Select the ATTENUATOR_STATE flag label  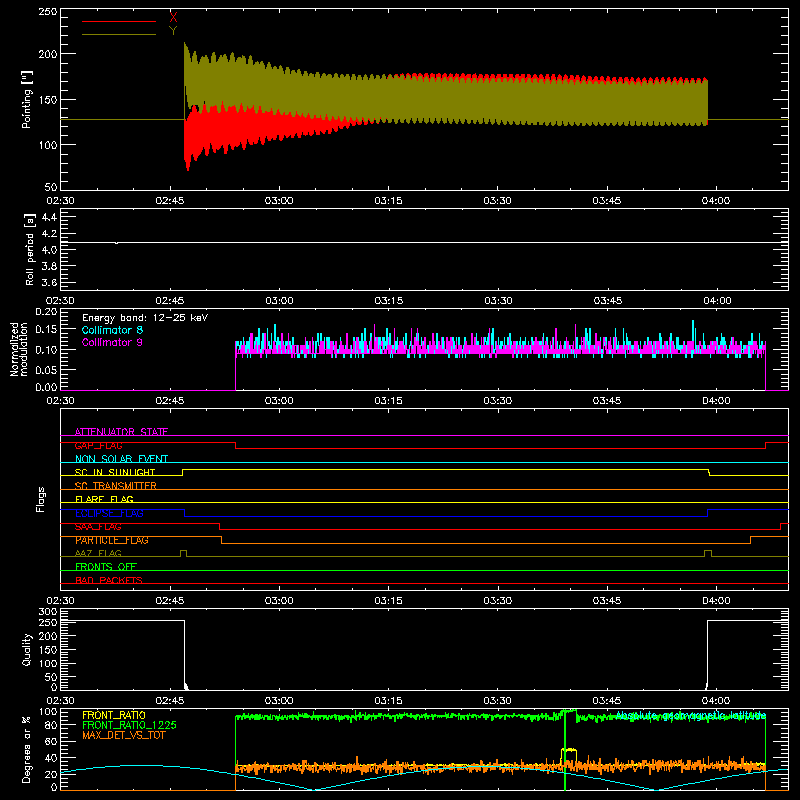(x=121, y=432)
